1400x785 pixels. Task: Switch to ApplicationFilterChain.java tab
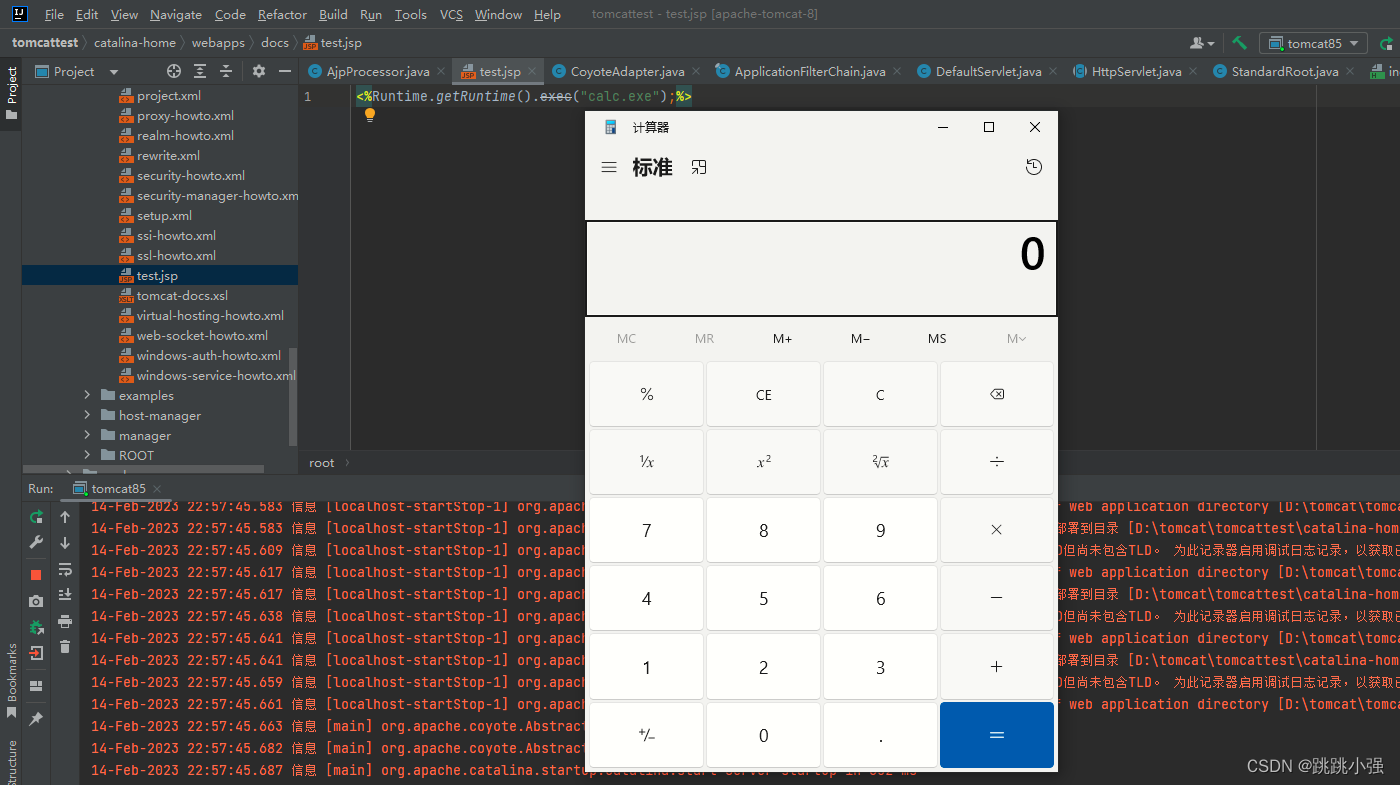(x=809, y=71)
